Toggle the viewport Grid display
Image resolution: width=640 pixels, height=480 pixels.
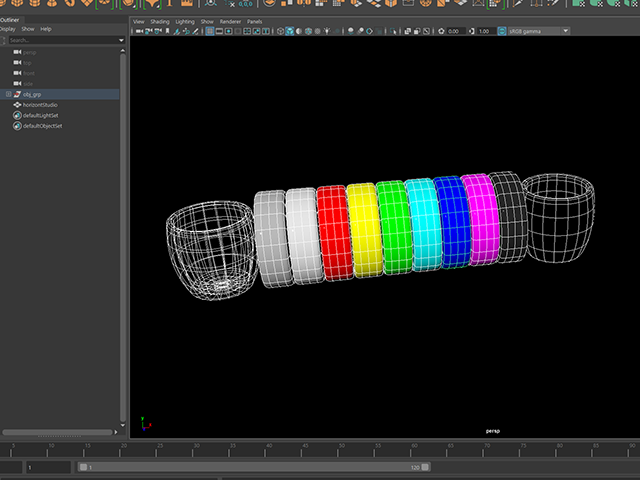tap(210, 31)
